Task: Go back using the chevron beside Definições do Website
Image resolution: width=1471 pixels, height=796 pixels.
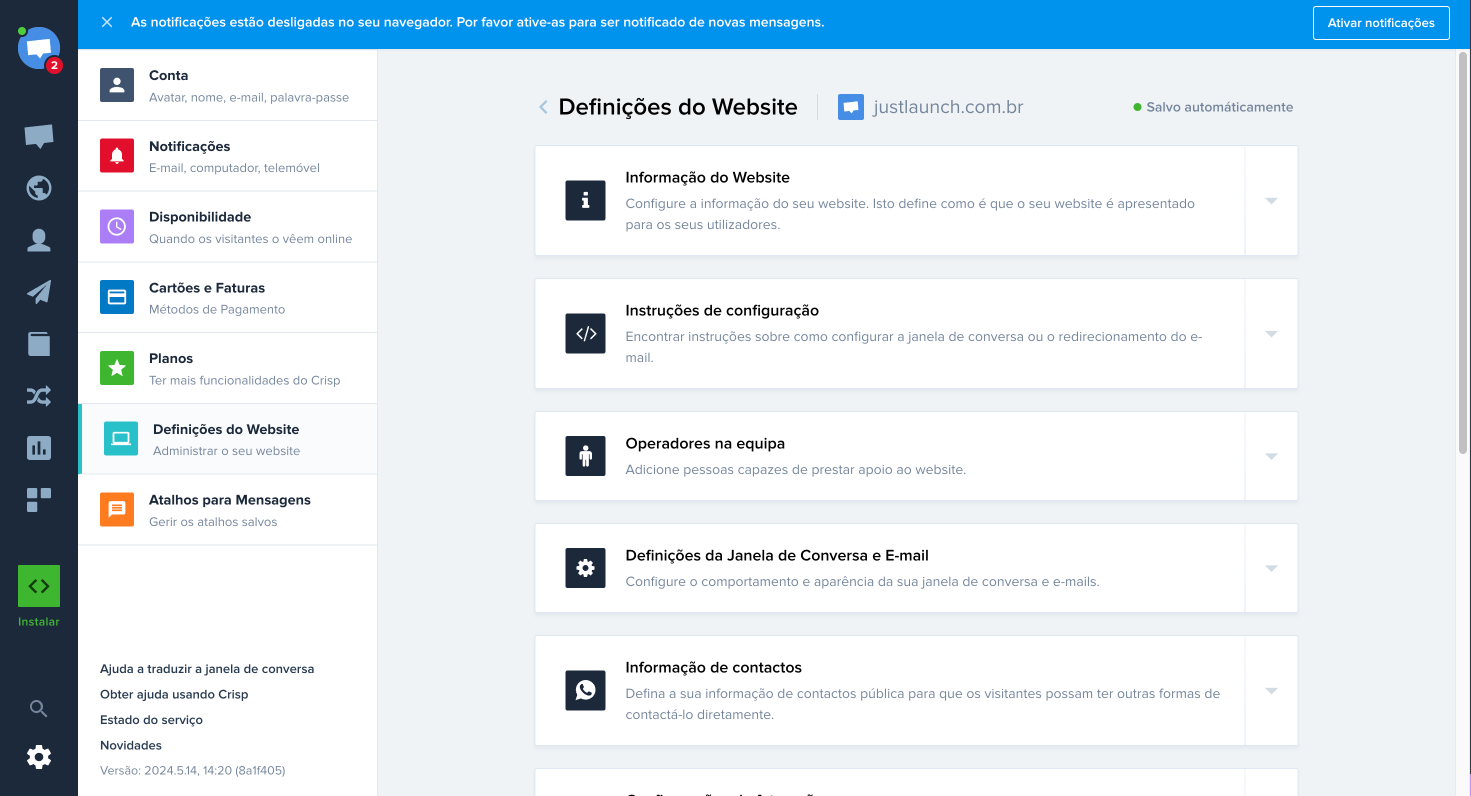Action: (543, 107)
